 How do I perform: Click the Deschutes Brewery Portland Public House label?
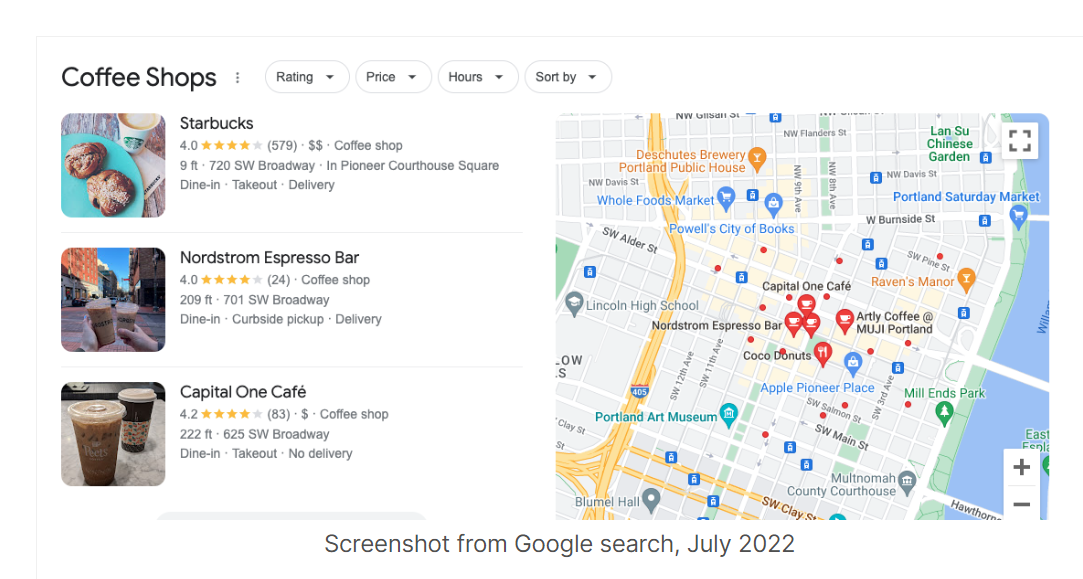pos(682,161)
